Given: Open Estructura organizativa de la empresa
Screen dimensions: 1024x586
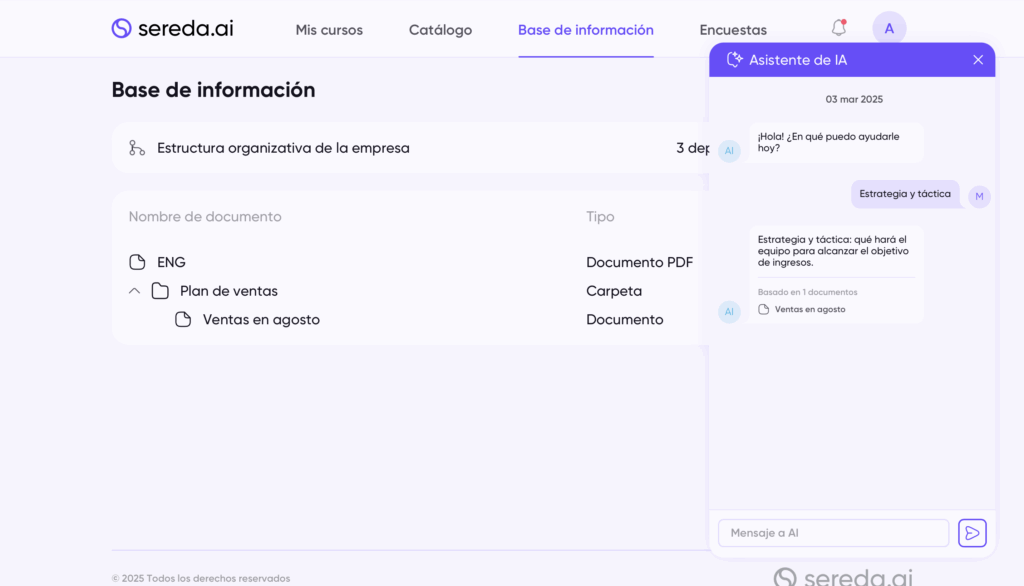Looking at the screenshot, I should point(283,148).
